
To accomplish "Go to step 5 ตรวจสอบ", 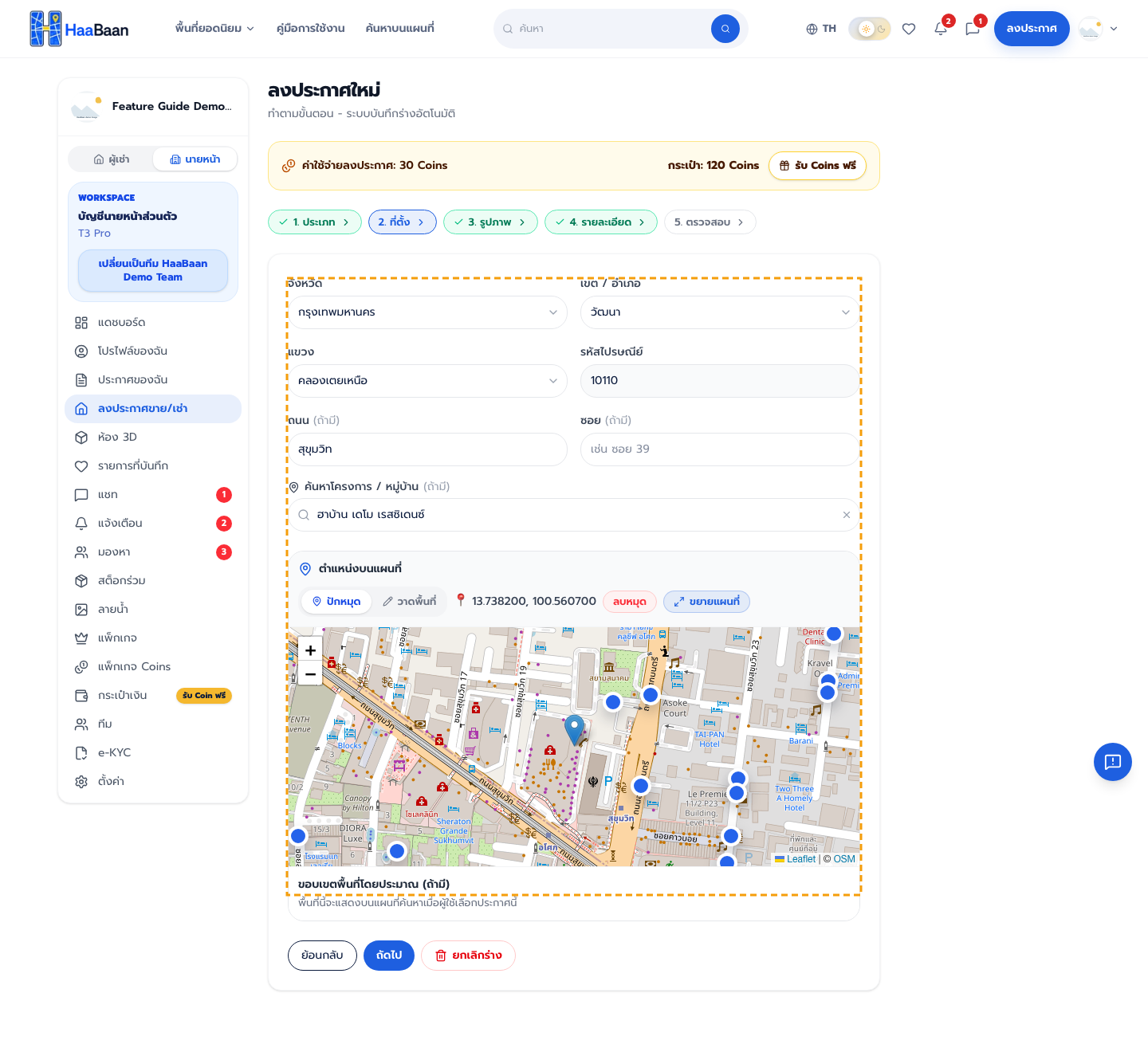I will [710, 222].
